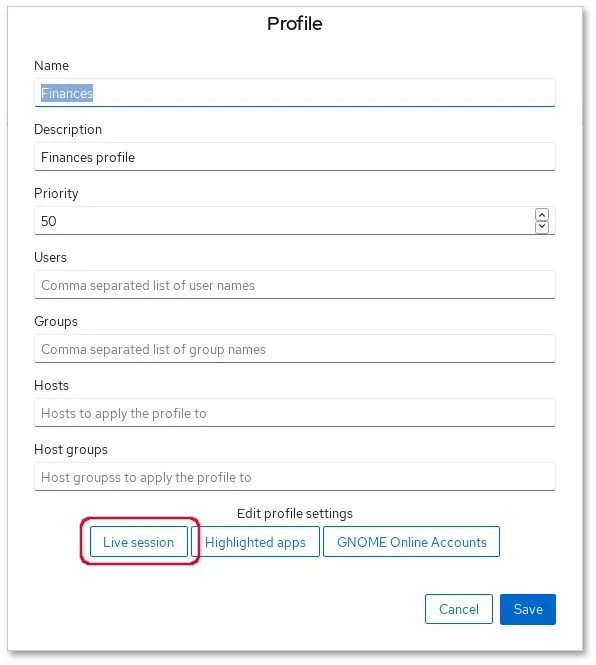Click the Edit profile settings label
Viewport: 596px width, 665px height.
click(295, 514)
